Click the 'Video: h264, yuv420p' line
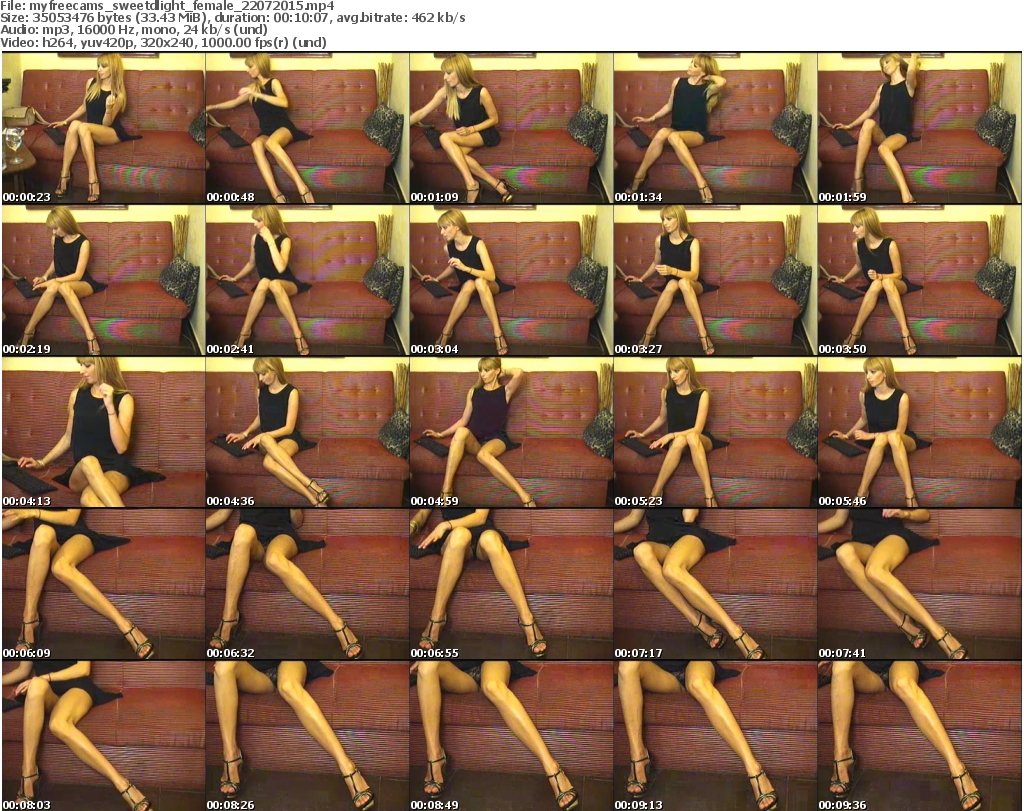Screen dimensions: 1024x811 [x=163, y=42]
